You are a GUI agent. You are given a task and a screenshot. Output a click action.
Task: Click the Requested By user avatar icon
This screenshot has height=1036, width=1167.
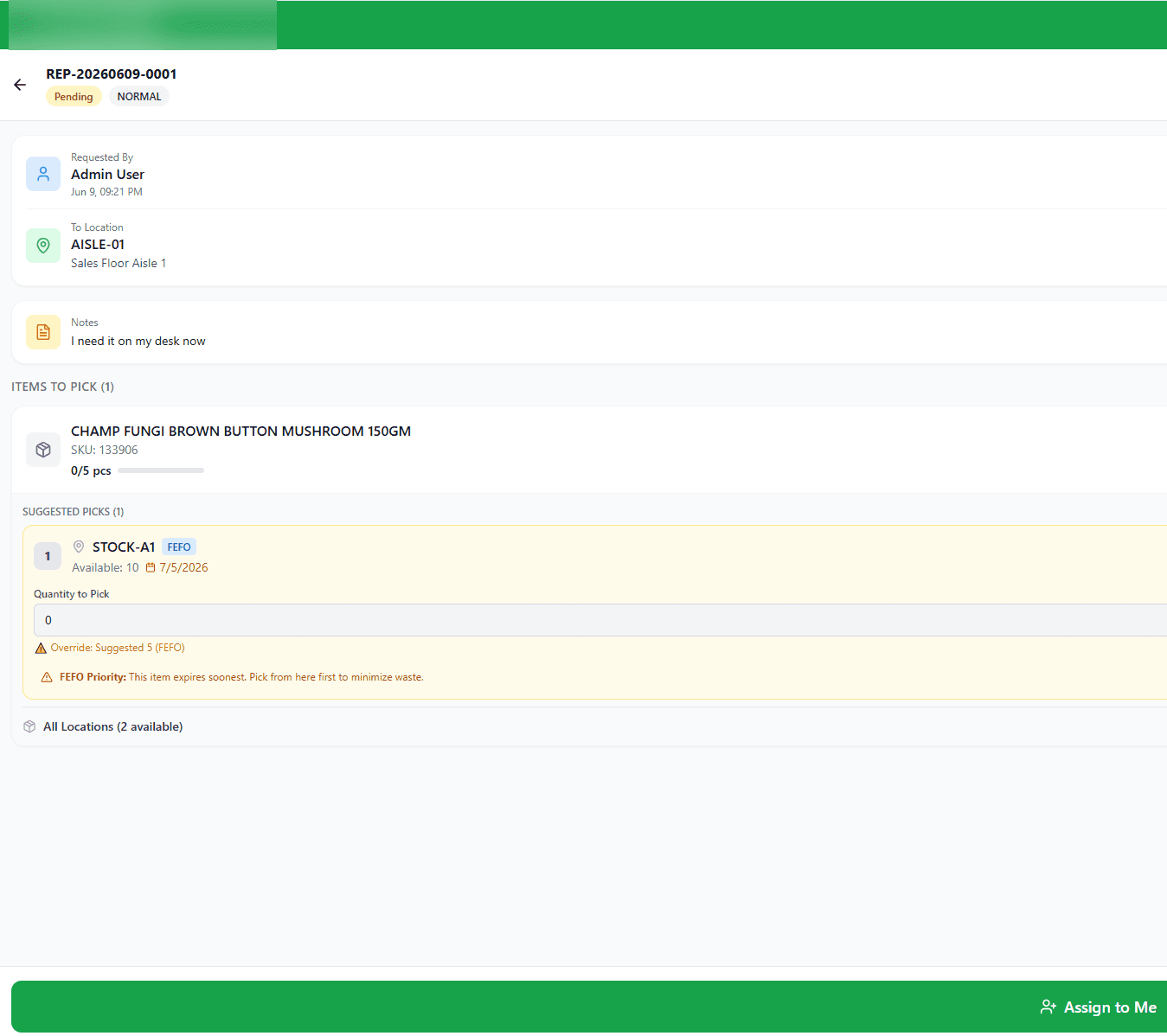(43, 174)
